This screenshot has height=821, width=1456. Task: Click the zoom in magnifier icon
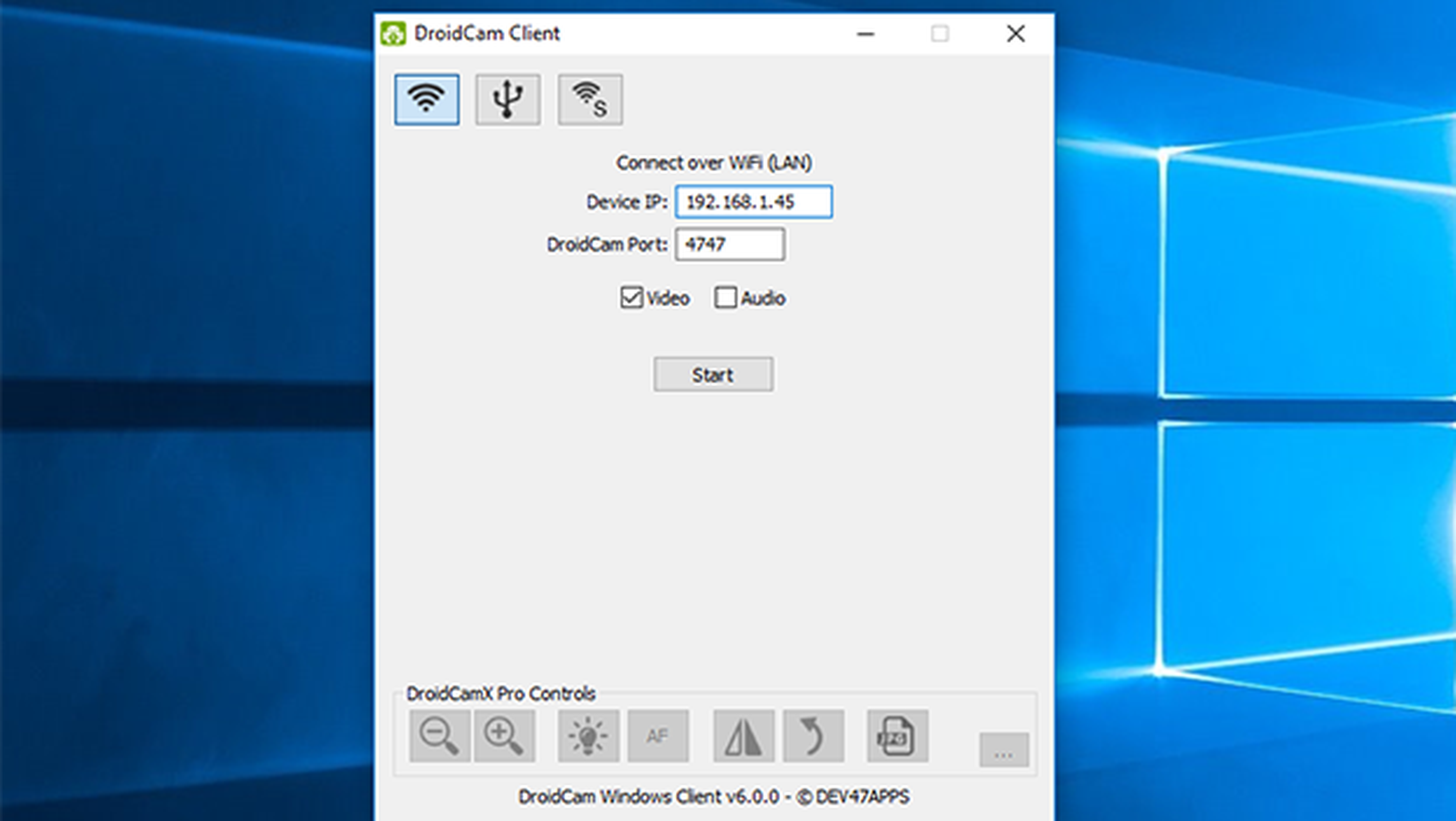click(504, 736)
